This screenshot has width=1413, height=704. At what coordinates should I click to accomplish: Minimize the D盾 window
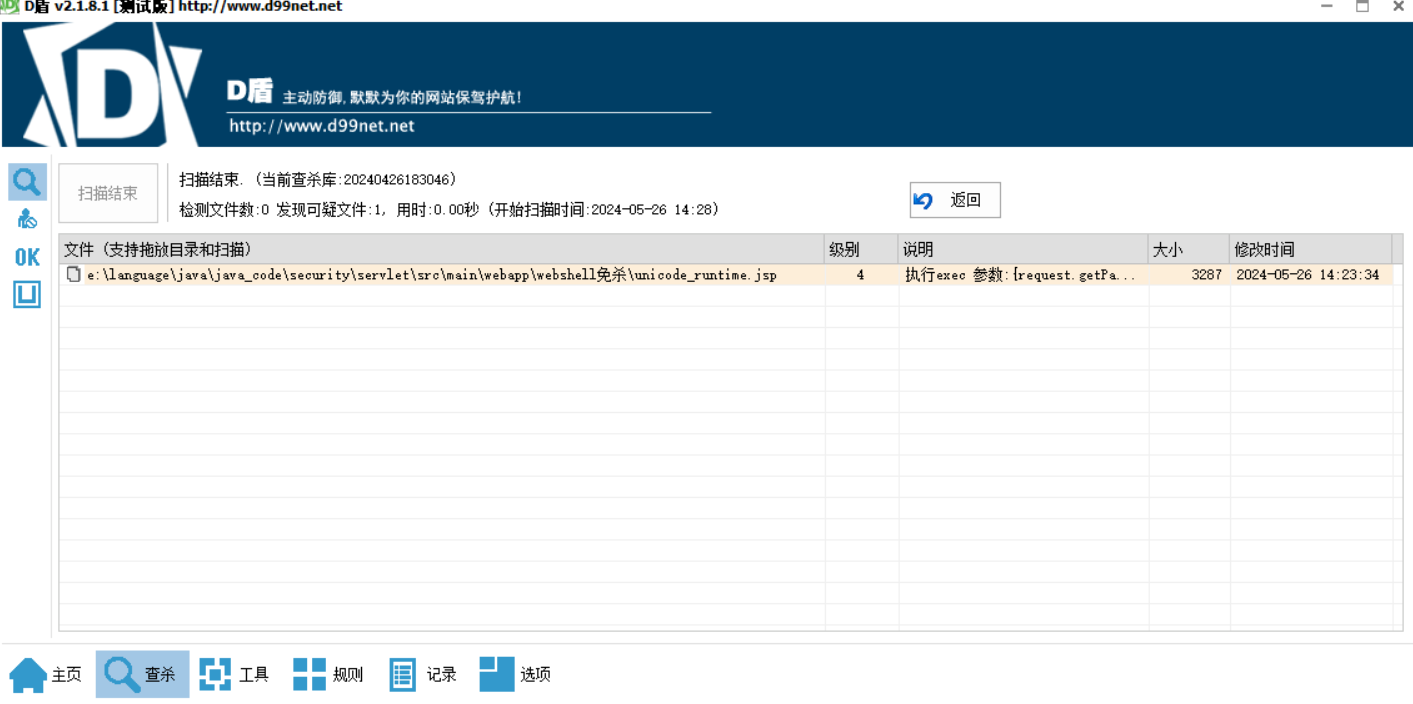coord(1327,6)
